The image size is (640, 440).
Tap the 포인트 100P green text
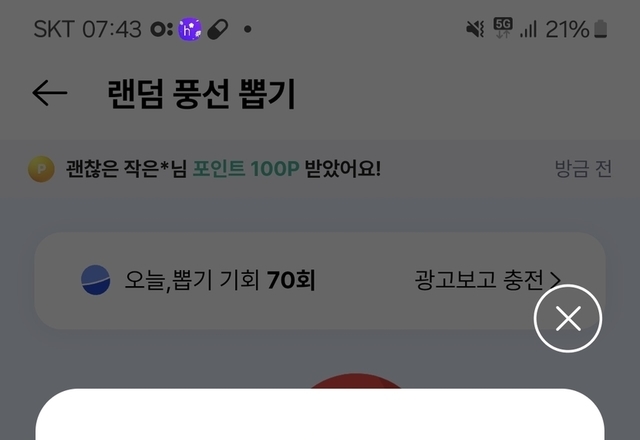246,169
